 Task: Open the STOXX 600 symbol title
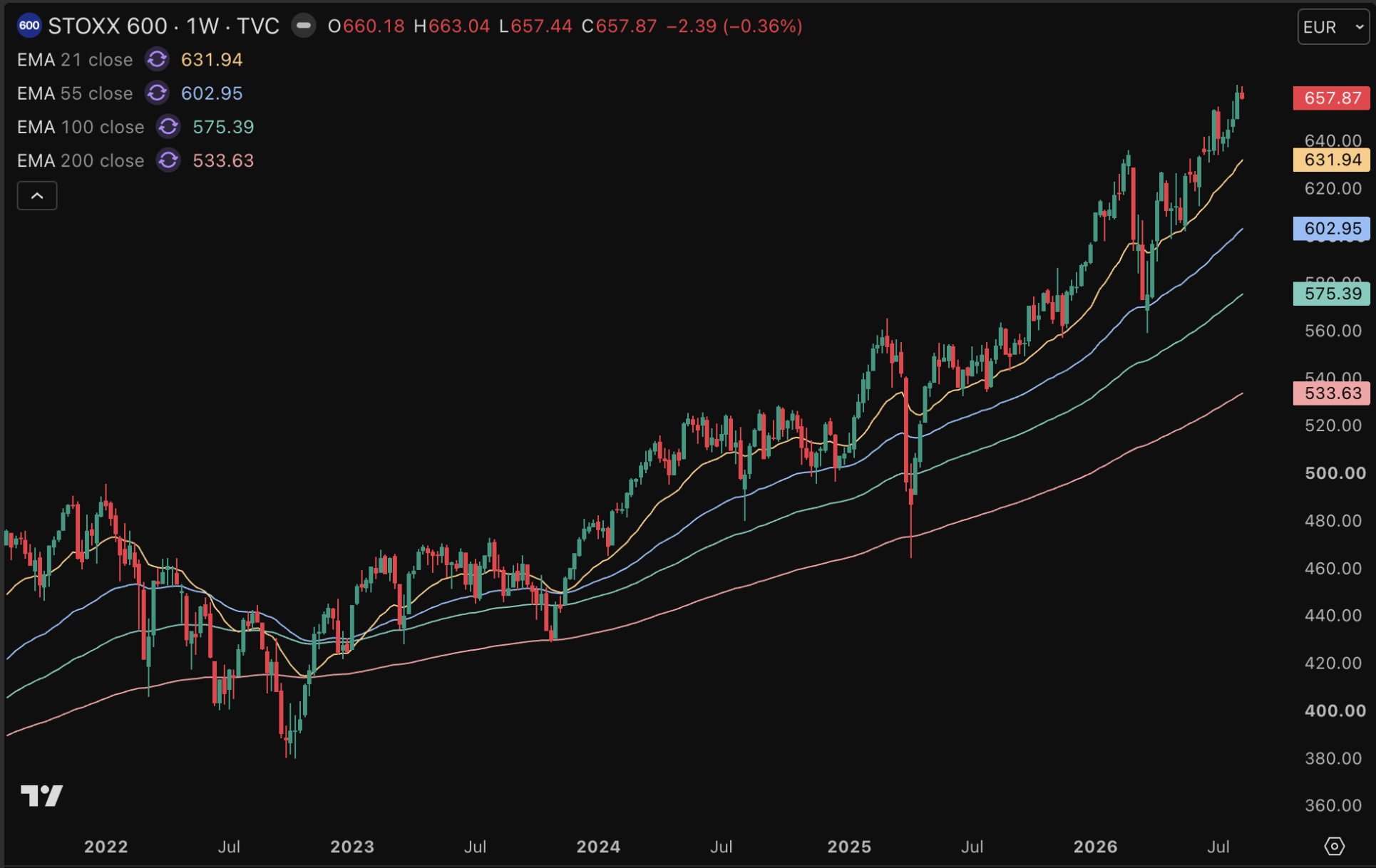(x=163, y=26)
